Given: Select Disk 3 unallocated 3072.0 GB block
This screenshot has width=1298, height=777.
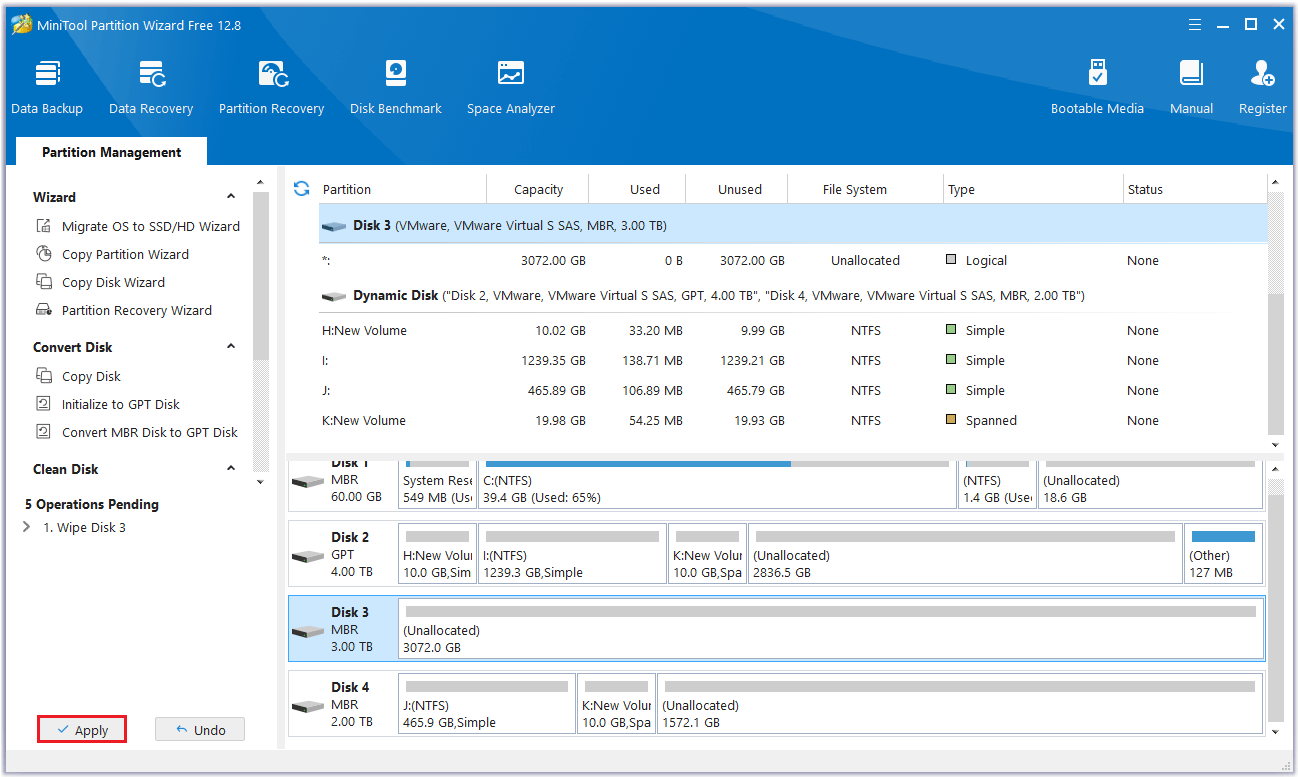Looking at the screenshot, I should [831, 628].
